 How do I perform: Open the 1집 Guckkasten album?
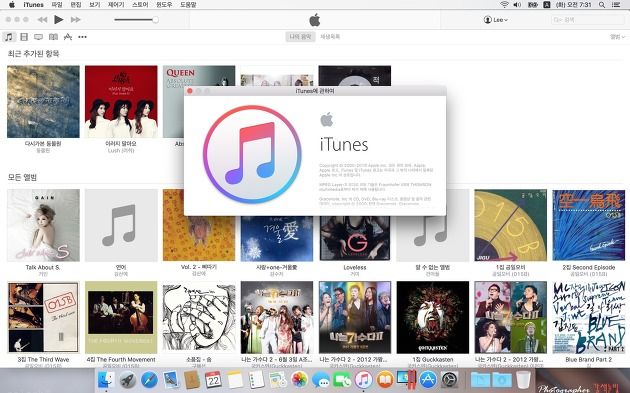click(x=433, y=317)
